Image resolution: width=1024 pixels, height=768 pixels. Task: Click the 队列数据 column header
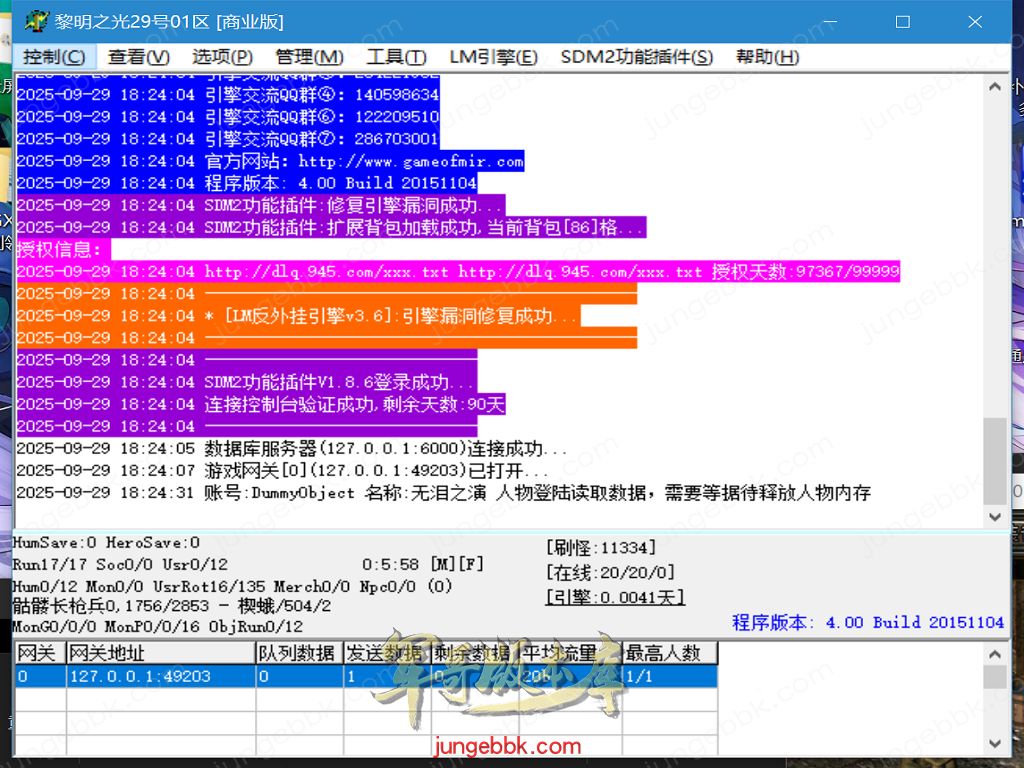click(298, 654)
